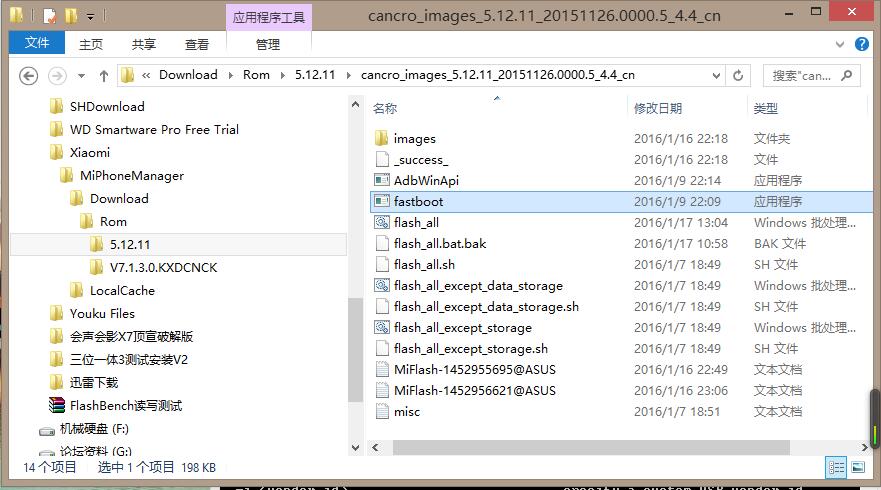Open the images folder
Screen dimensions: 881x490
(x=414, y=138)
